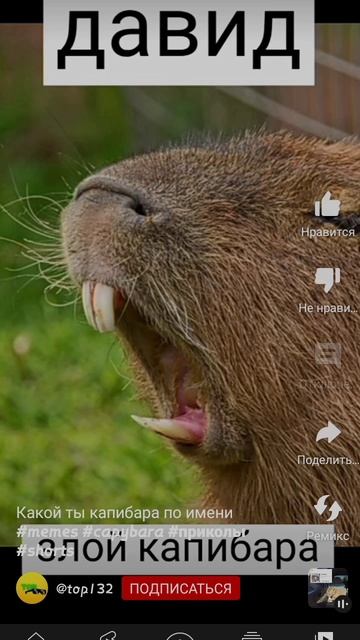Click the red ПОДПИСАТЬСЯ subscribe button
Image resolution: width=360 pixels, height=640 pixels.
[x=181, y=588]
